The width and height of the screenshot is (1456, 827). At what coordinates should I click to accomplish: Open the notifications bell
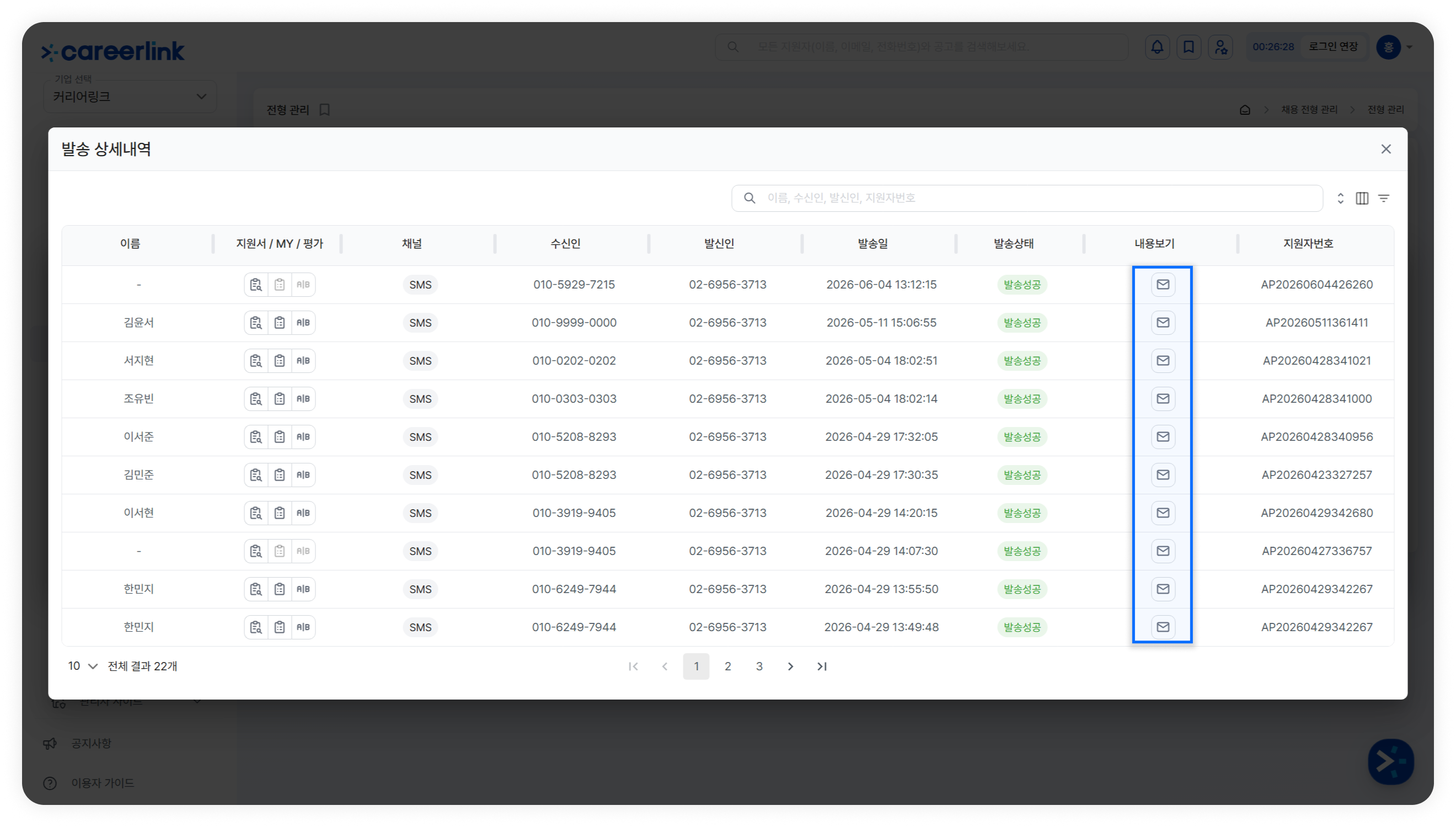pyautogui.click(x=1157, y=47)
